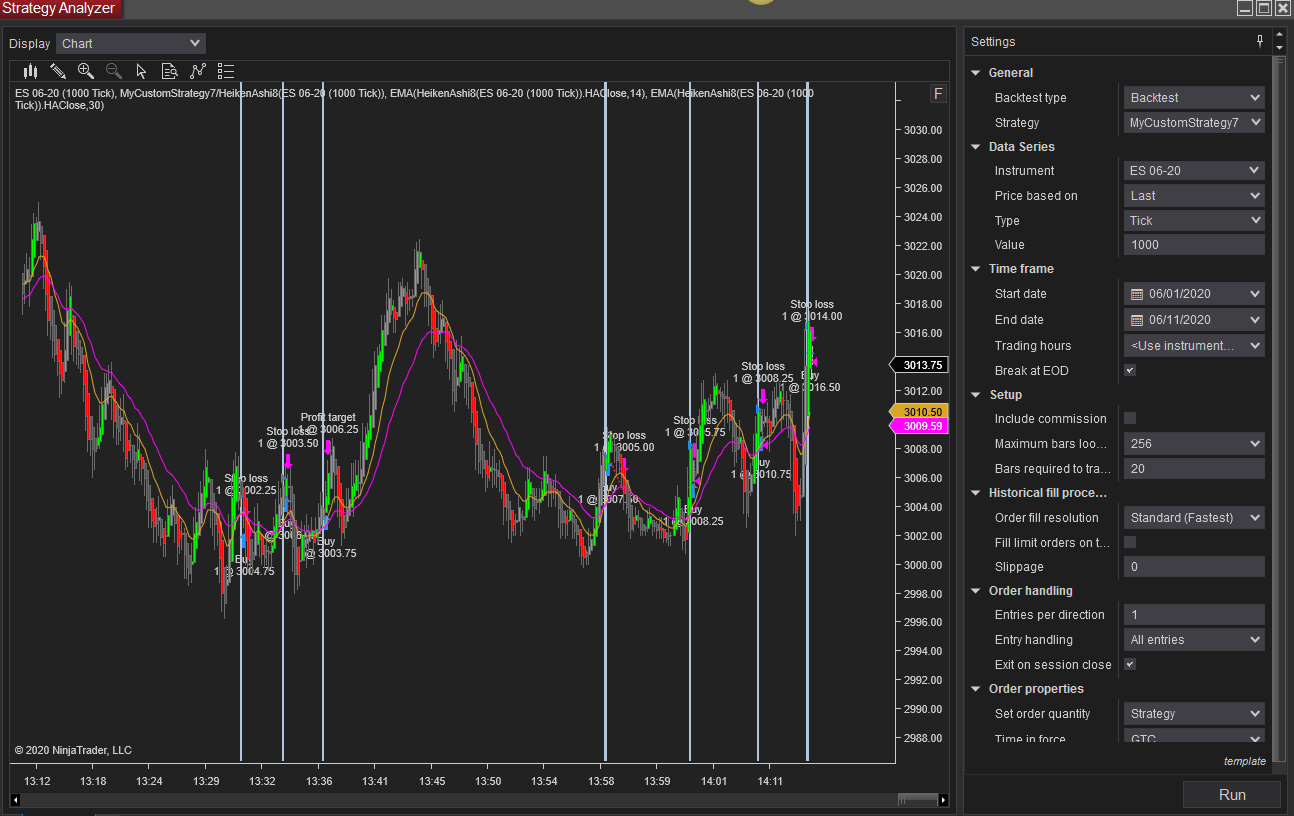Click the Stop loss 1 @ 3014.00 label
1294x816 pixels.
click(x=812, y=310)
